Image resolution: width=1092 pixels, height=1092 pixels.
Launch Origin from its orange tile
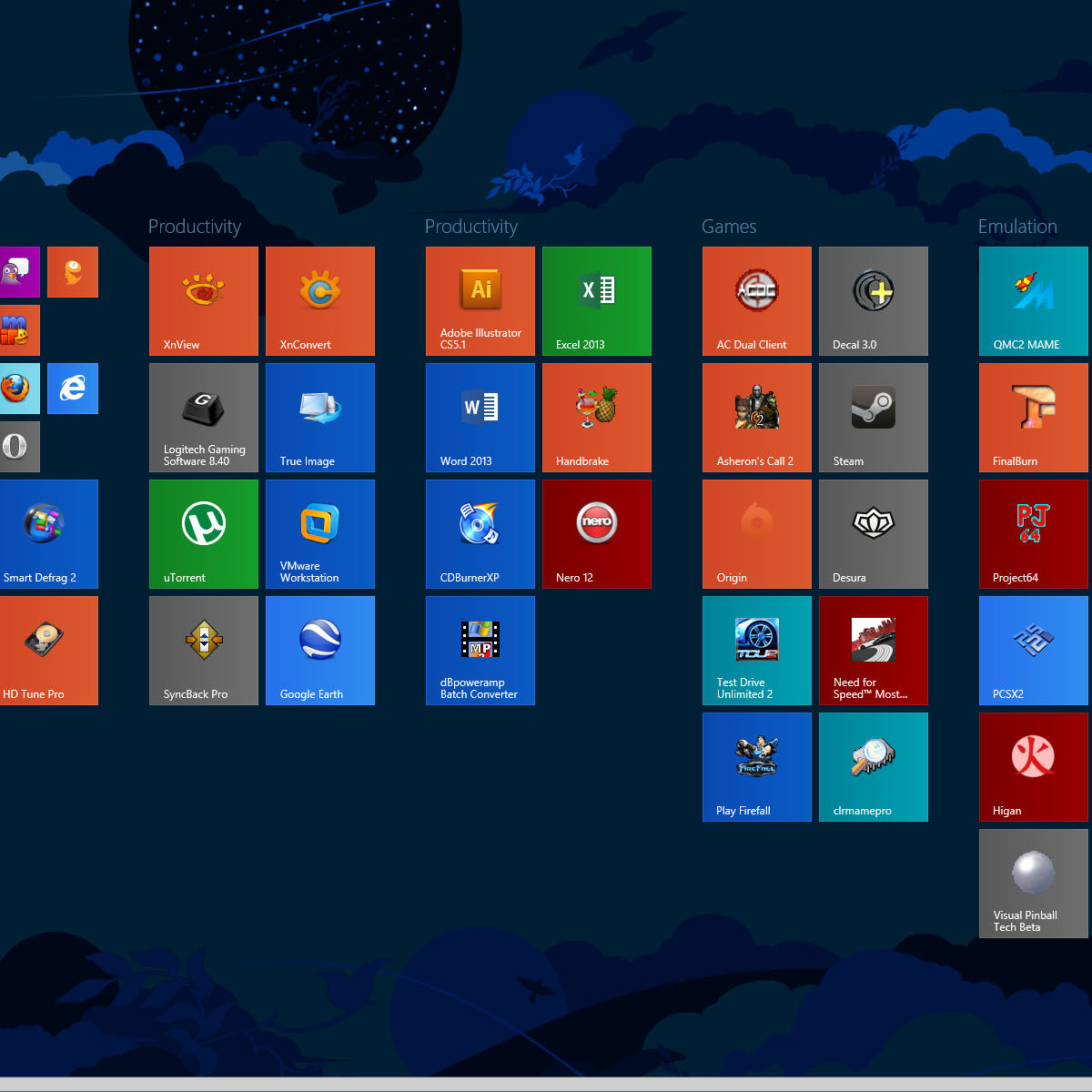[x=757, y=534]
